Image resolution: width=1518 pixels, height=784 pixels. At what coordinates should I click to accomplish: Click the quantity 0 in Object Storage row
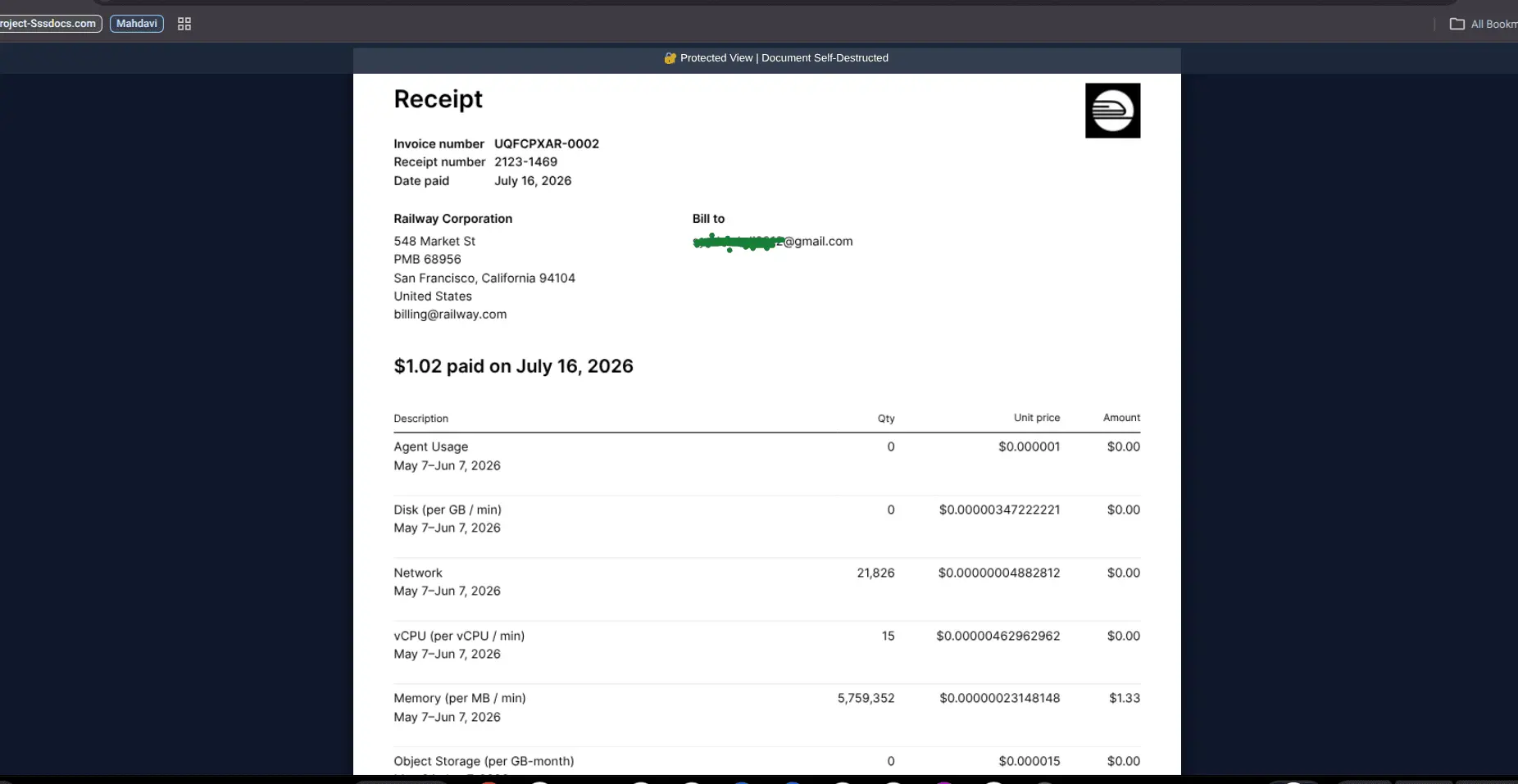(x=891, y=762)
